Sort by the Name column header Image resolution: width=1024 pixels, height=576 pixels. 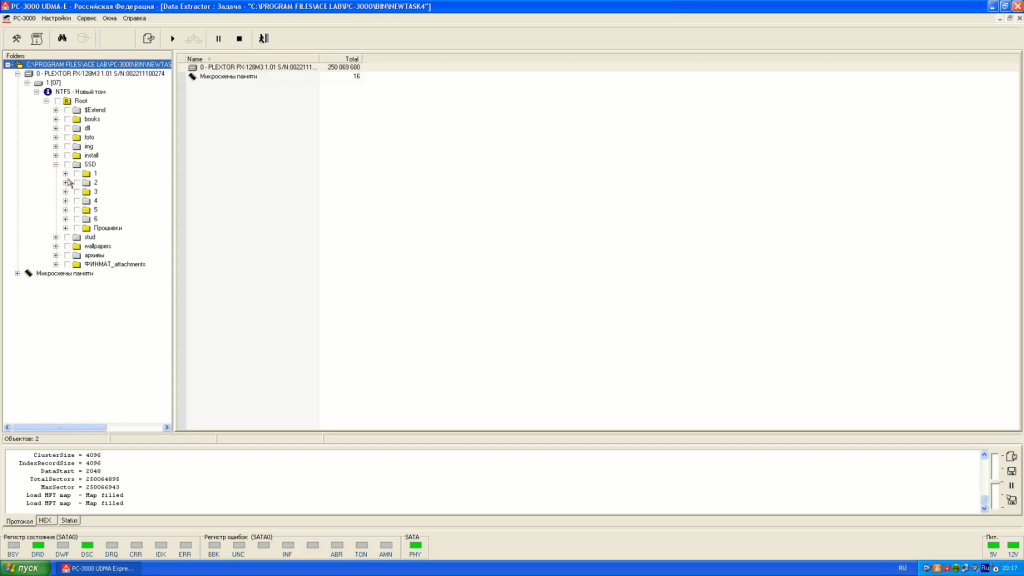253,59
